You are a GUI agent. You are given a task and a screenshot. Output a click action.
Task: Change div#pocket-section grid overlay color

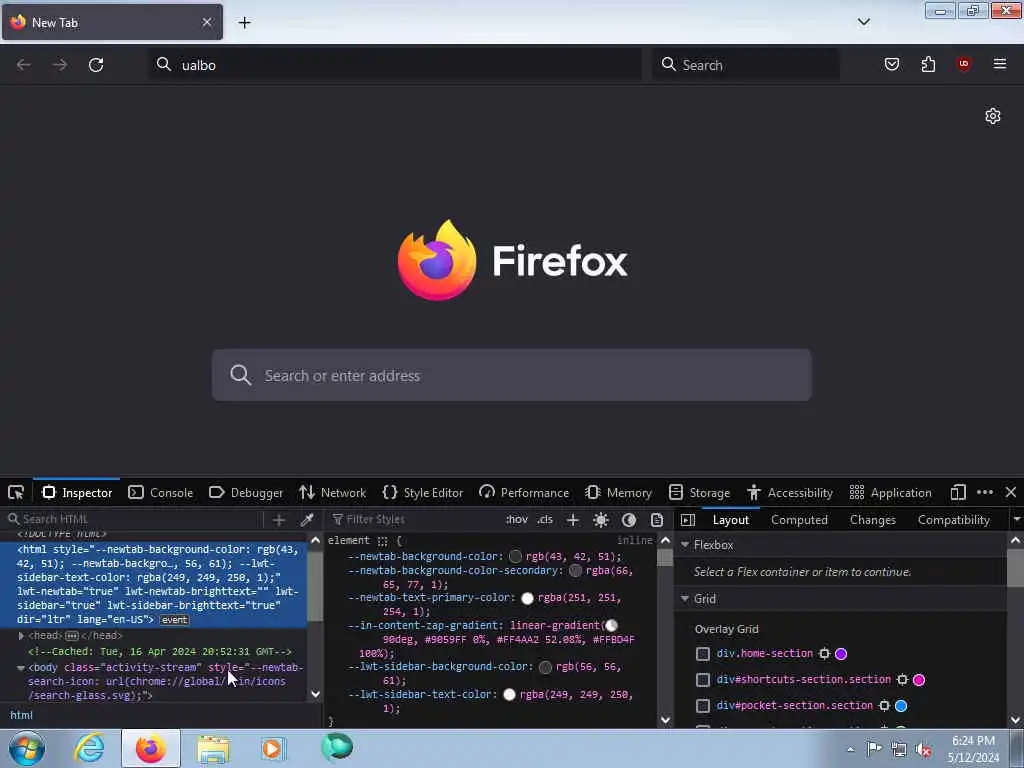[901, 706]
